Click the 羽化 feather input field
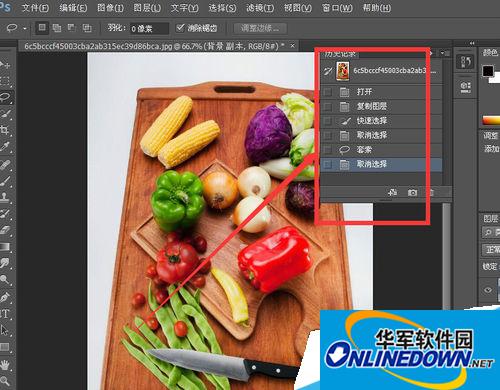The image size is (500, 390). click(x=149, y=28)
